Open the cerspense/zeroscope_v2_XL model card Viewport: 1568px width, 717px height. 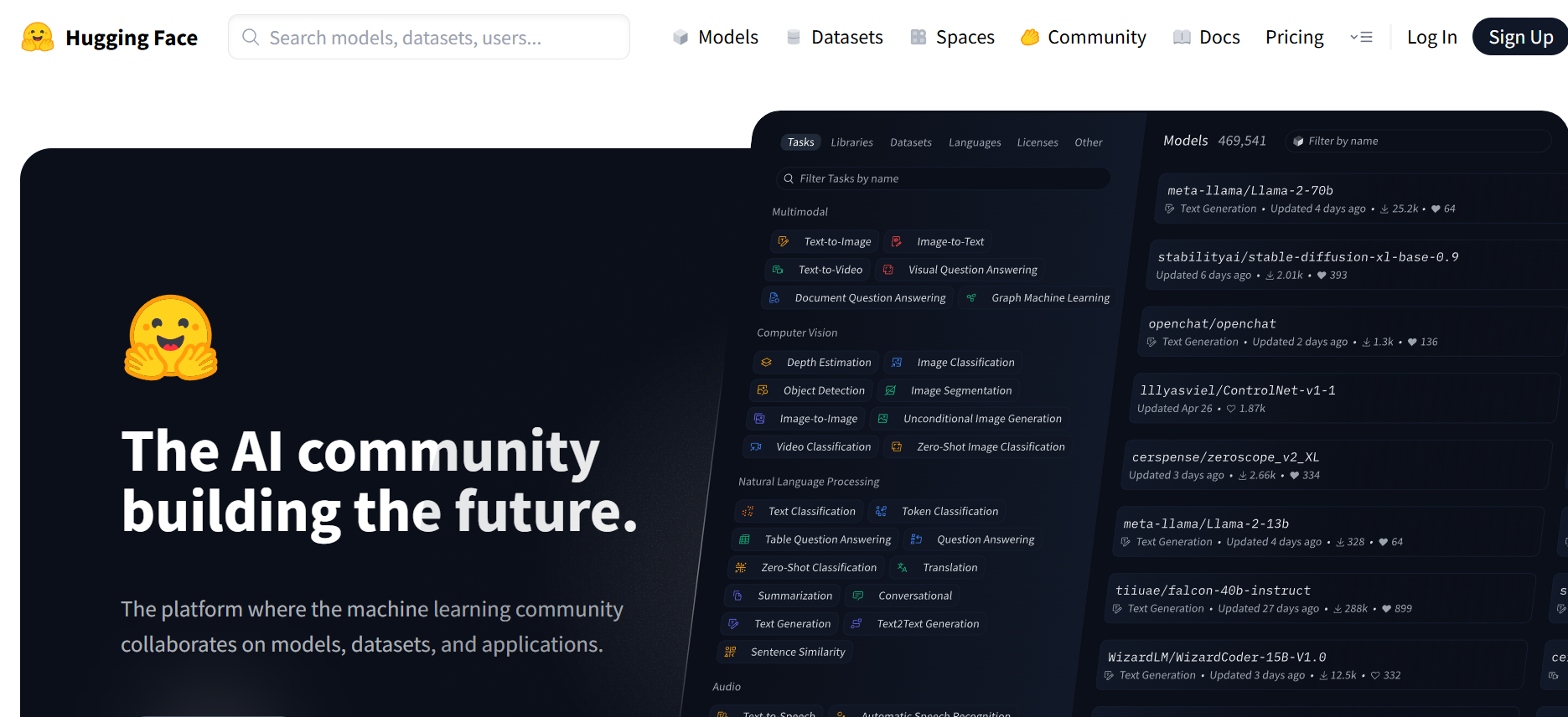pos(1338,466)
